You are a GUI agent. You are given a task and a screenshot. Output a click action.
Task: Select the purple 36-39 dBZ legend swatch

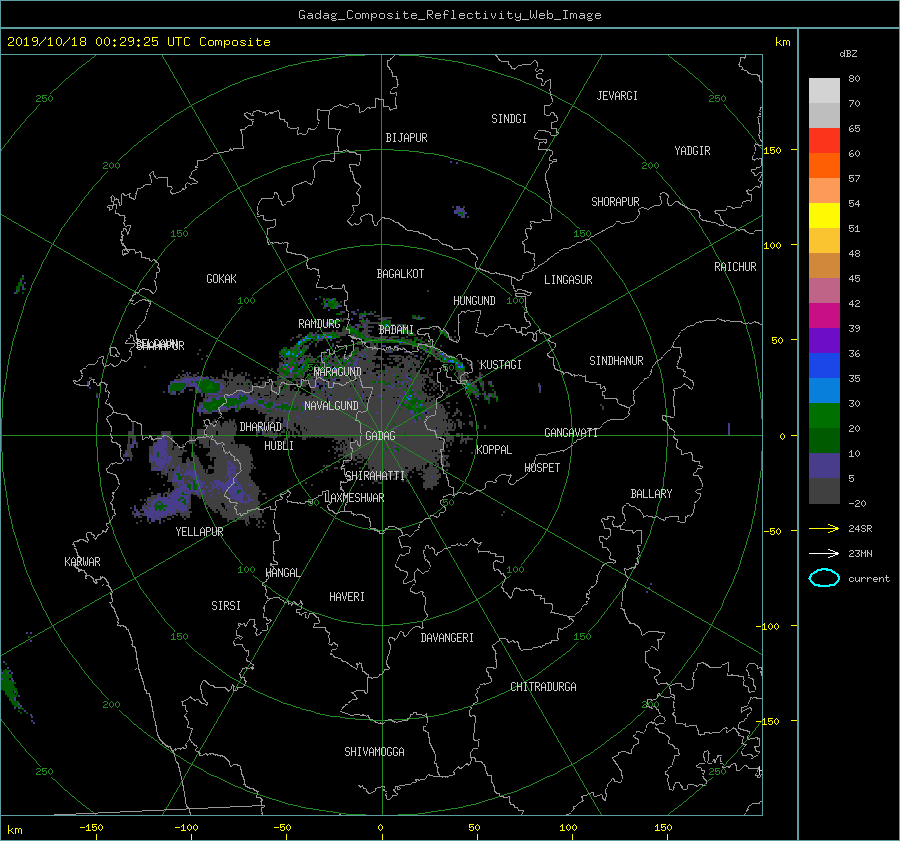pyautogui.click(x=824, y=341)
